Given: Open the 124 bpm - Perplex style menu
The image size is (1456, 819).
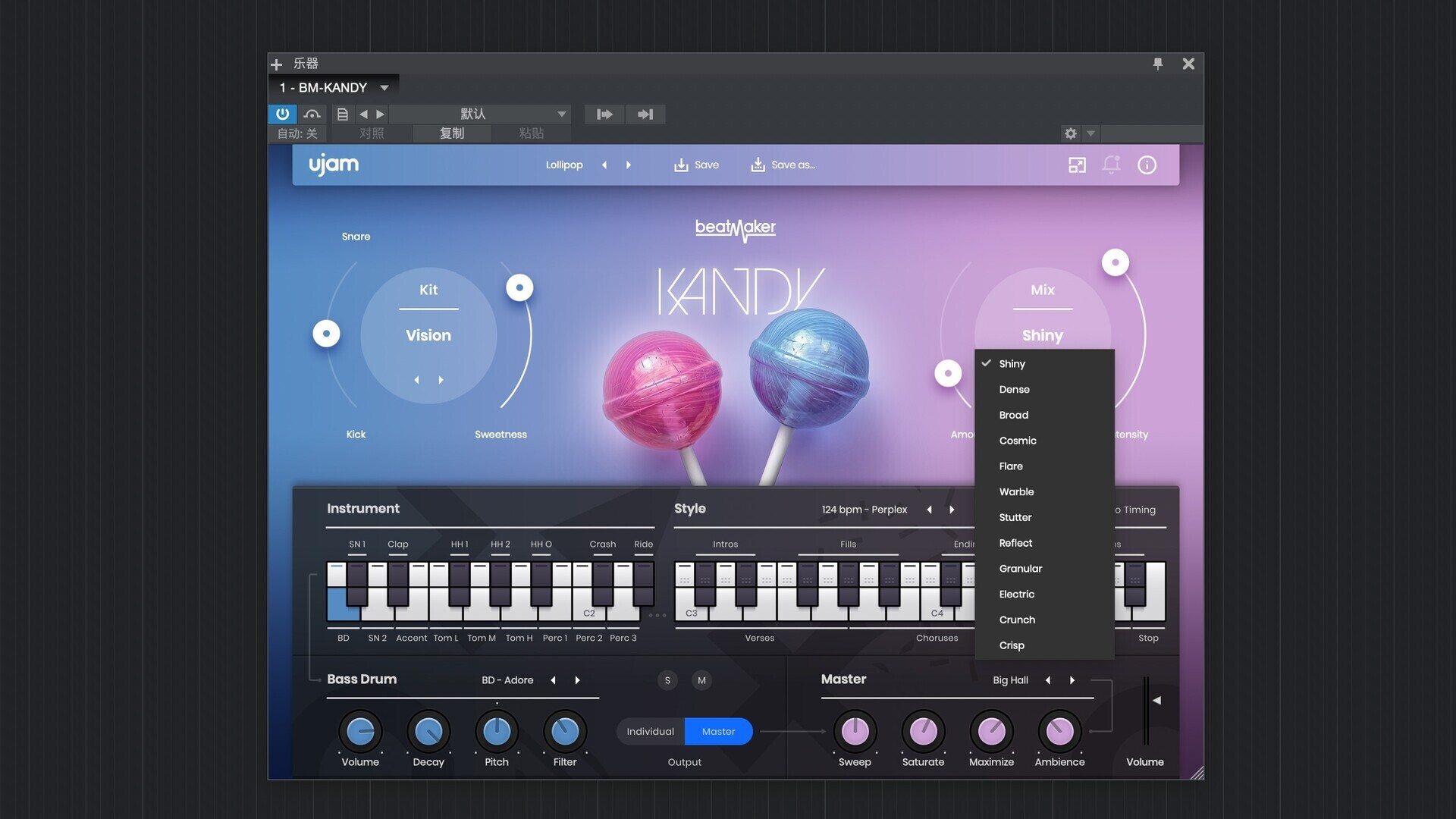Looking at the screenshot, I should (864, 510).
